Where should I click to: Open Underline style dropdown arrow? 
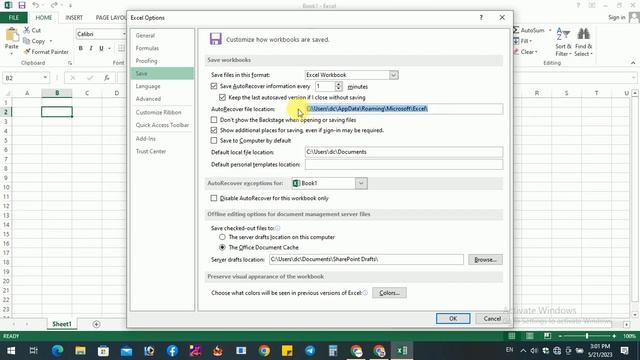click(x=109, y=49)
